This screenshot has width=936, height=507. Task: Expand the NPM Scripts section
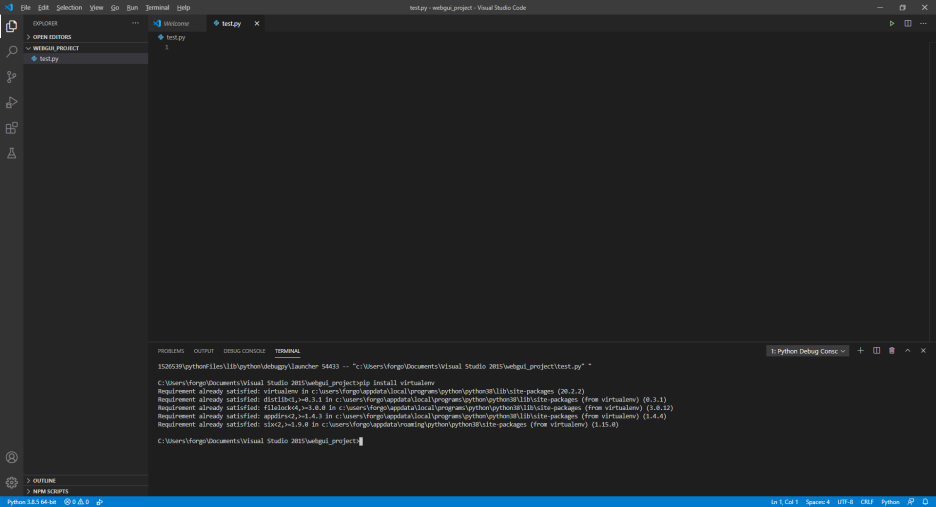86,491
